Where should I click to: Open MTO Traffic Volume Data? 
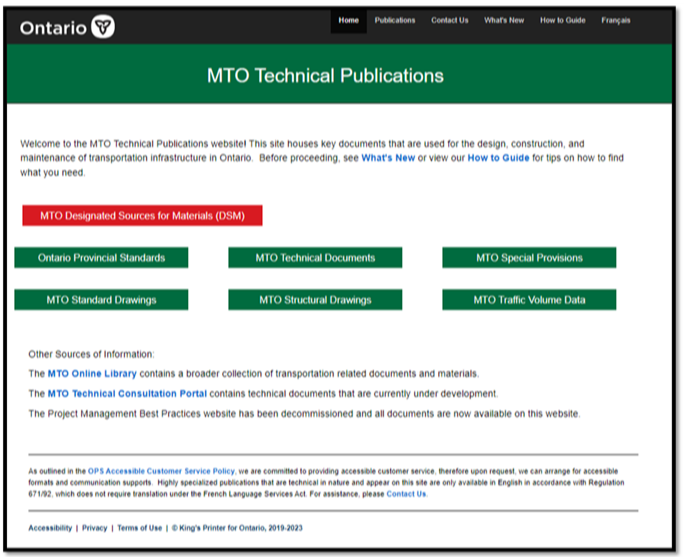click(x=529, y=300)
